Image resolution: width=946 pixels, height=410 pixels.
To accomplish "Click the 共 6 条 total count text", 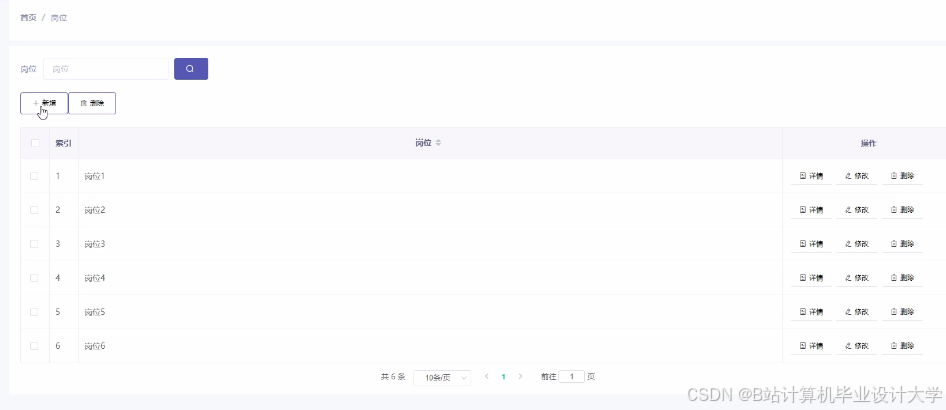I will 393,377.
